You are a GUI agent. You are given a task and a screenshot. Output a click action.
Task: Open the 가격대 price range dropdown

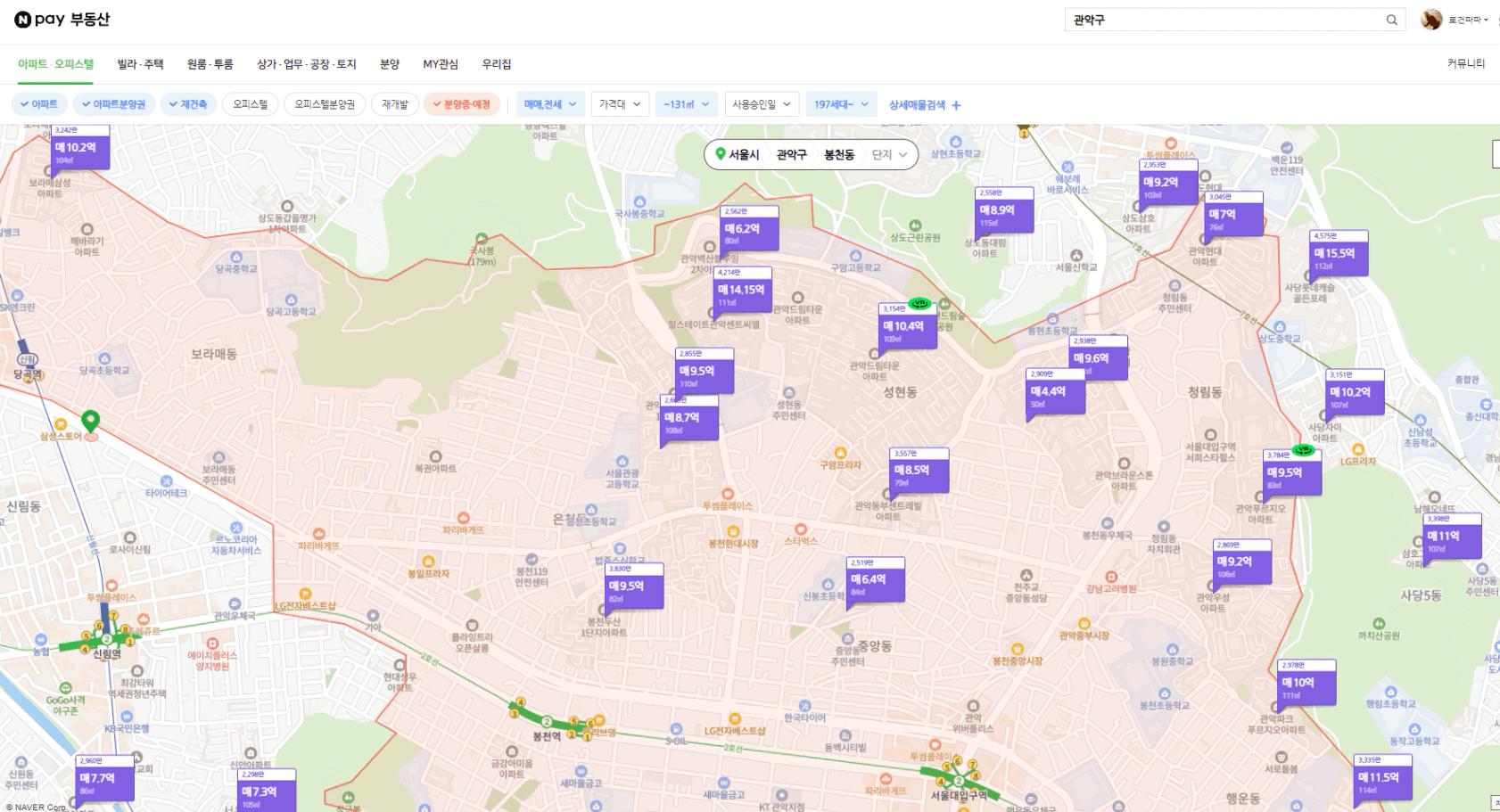[x=619, y=104]
